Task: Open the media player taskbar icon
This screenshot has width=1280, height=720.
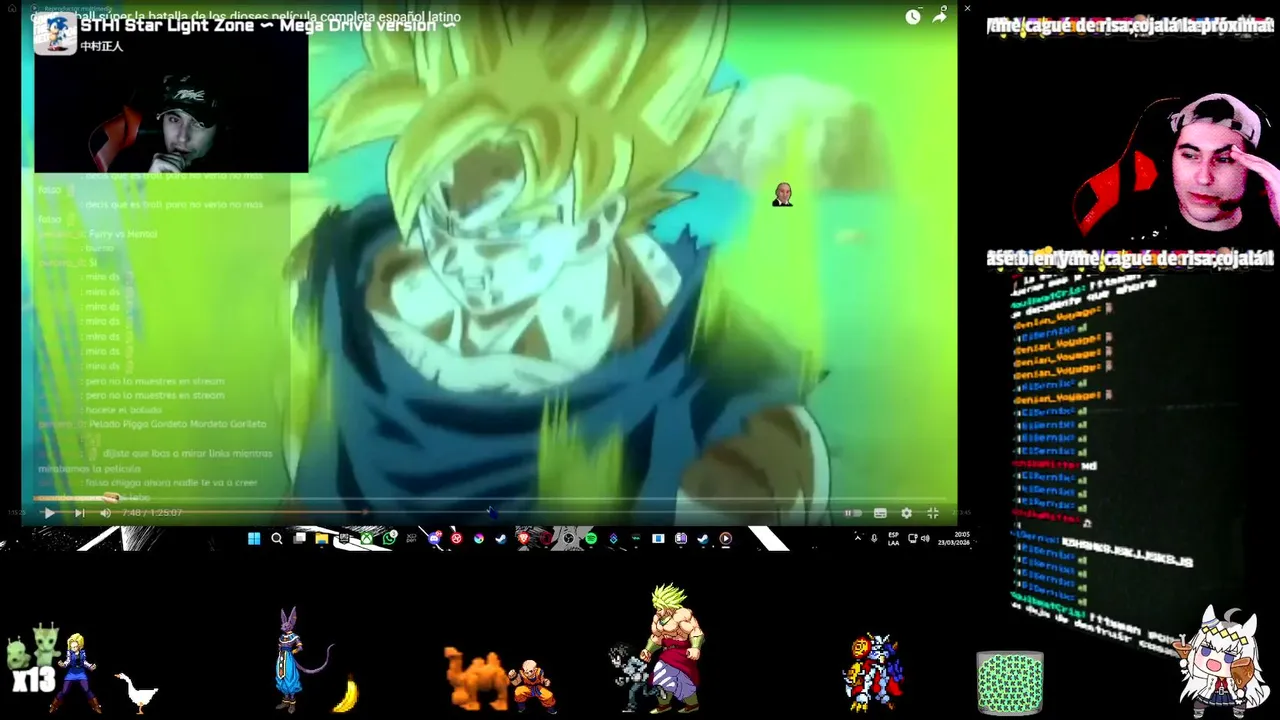Action: click(726, 539)
